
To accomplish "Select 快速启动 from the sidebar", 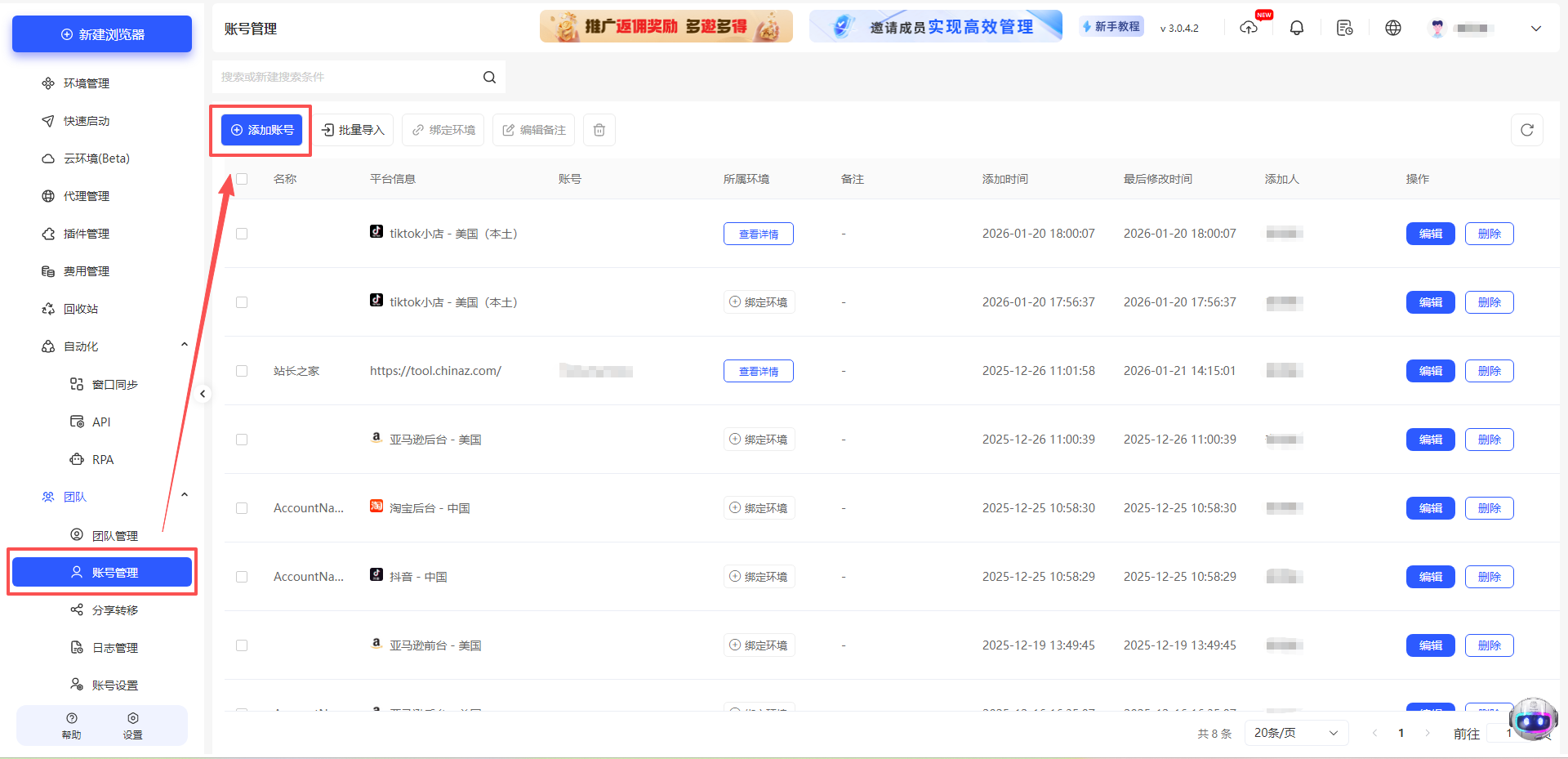I will [85, 120].
